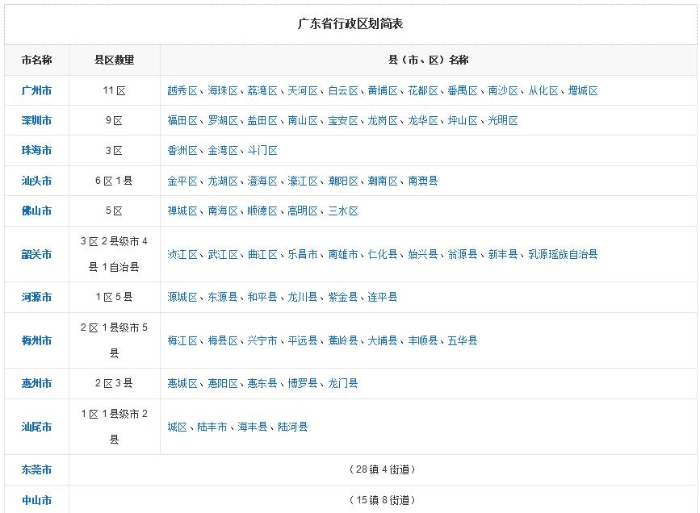Open the 珠海市 city link
Viewport: 700px width, 513px height.
[x=37, y=150]
